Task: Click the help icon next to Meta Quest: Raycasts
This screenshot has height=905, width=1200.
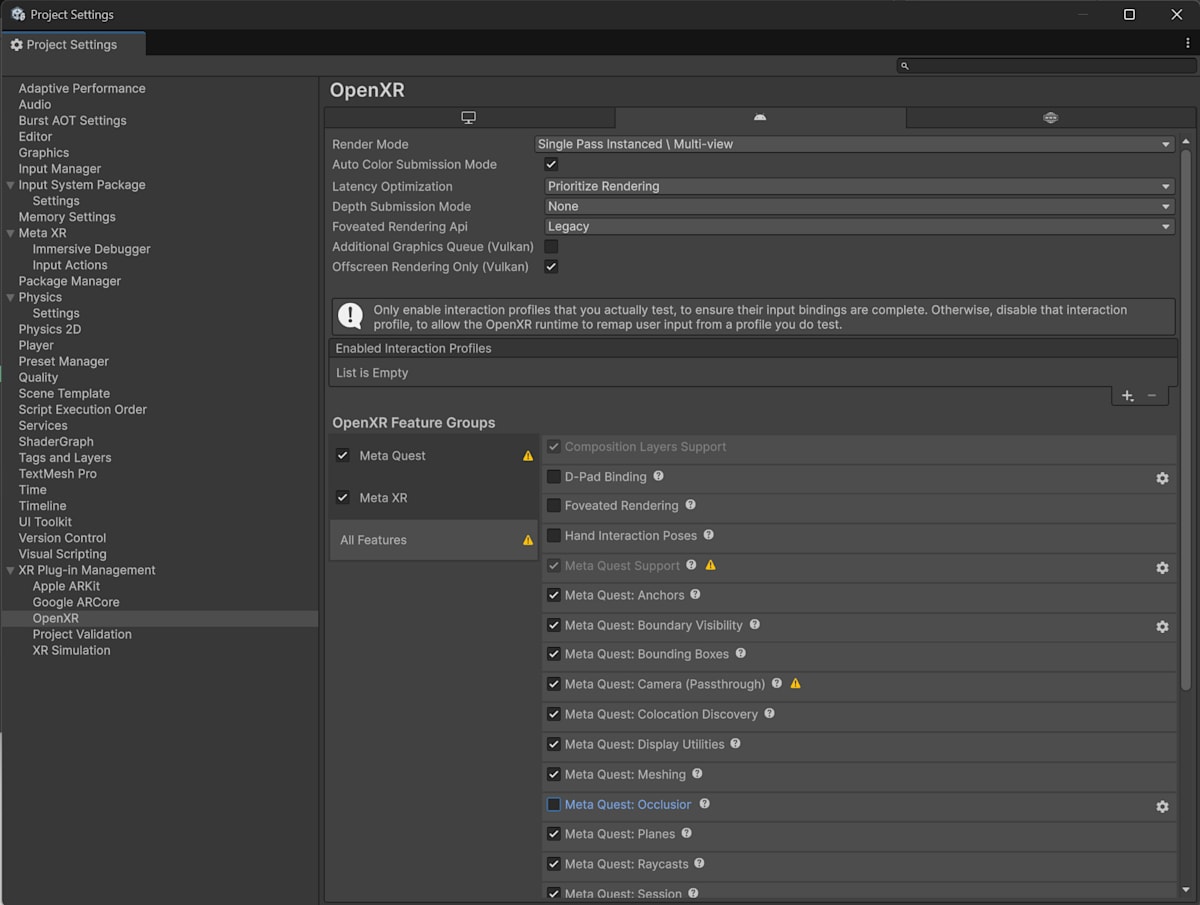Action: [x=699, y=863]
